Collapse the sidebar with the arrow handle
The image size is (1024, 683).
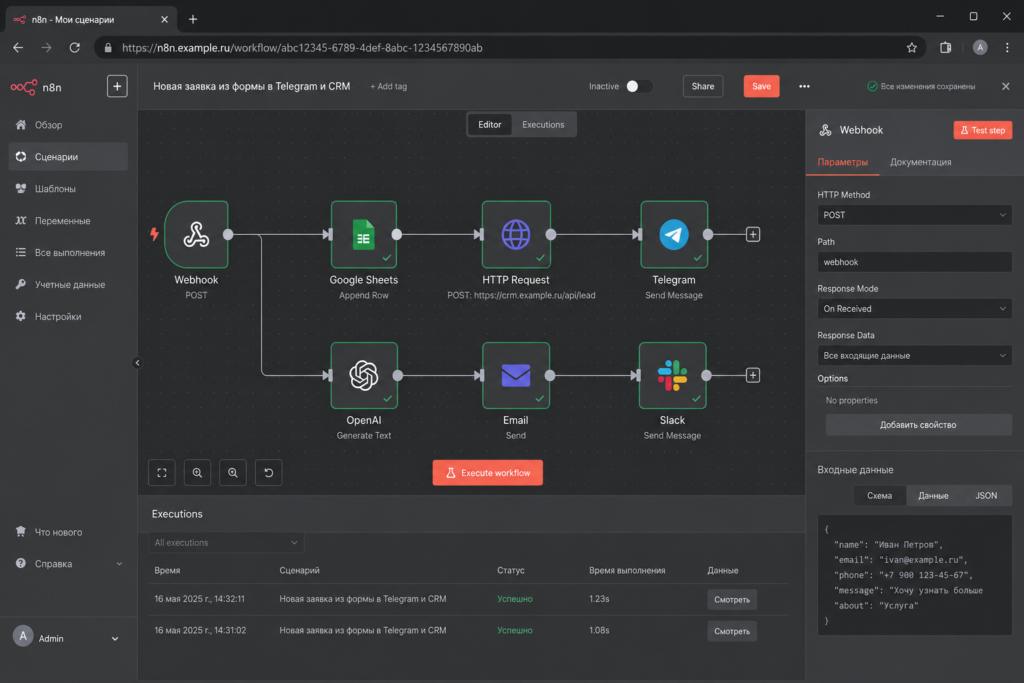click(137, 363)
